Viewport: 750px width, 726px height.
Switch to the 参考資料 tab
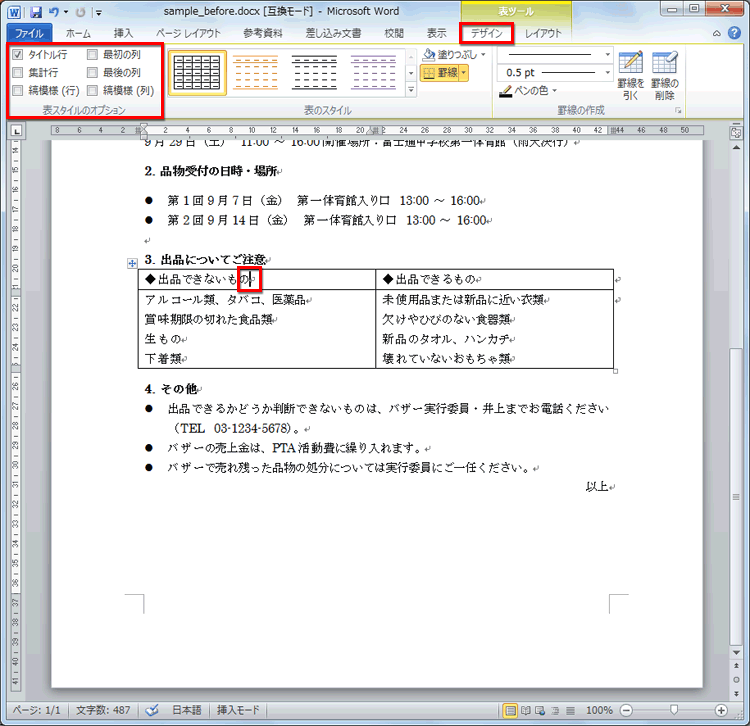[x=263, y=33]
